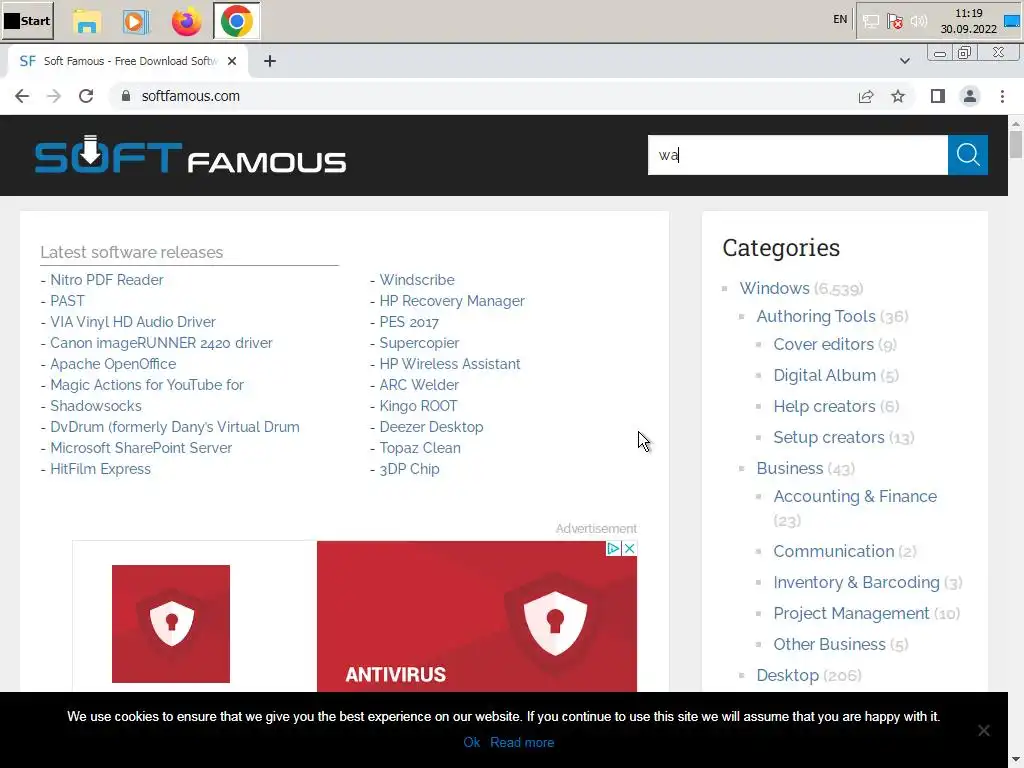The height and width of the screenshot is (768, 1024).
Task: Open the Shadowsocks link
Action: 96,406
